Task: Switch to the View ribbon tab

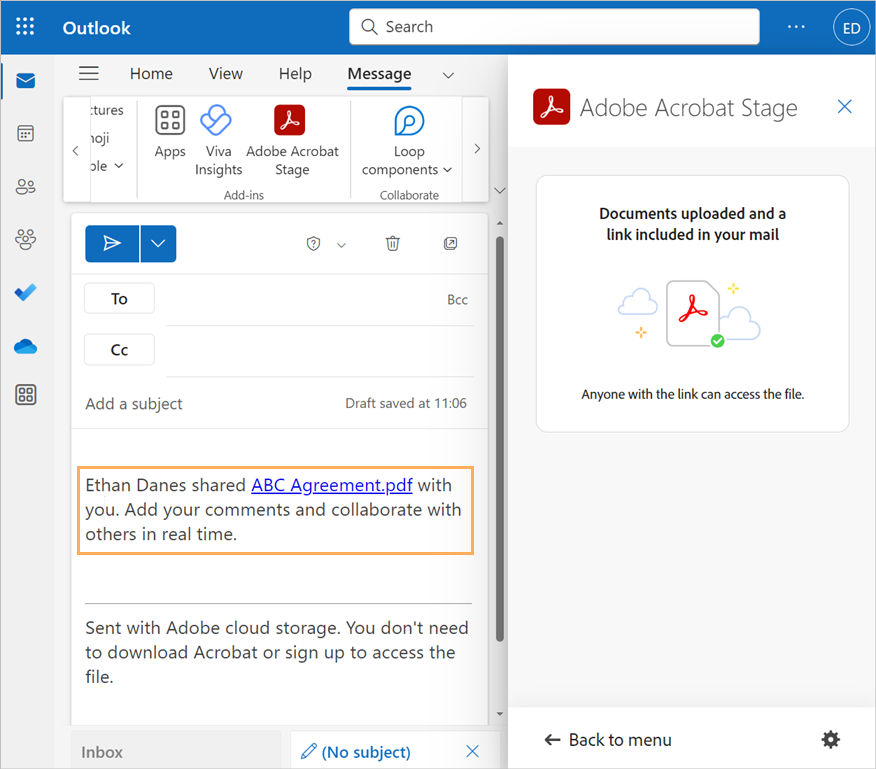Action: pyautogui.click(x=225, y=73)
